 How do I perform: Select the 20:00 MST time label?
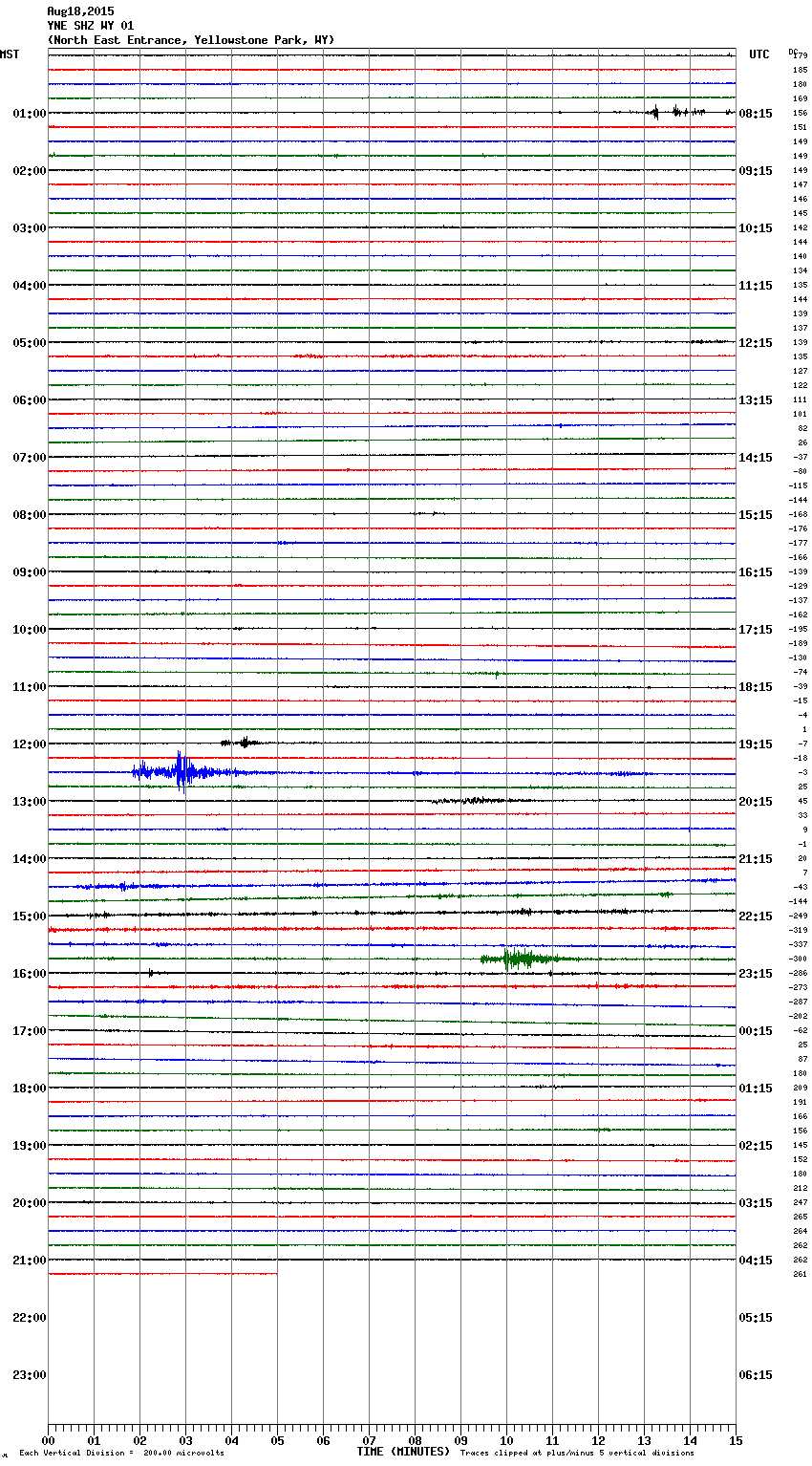click(x=30, y=1203)
